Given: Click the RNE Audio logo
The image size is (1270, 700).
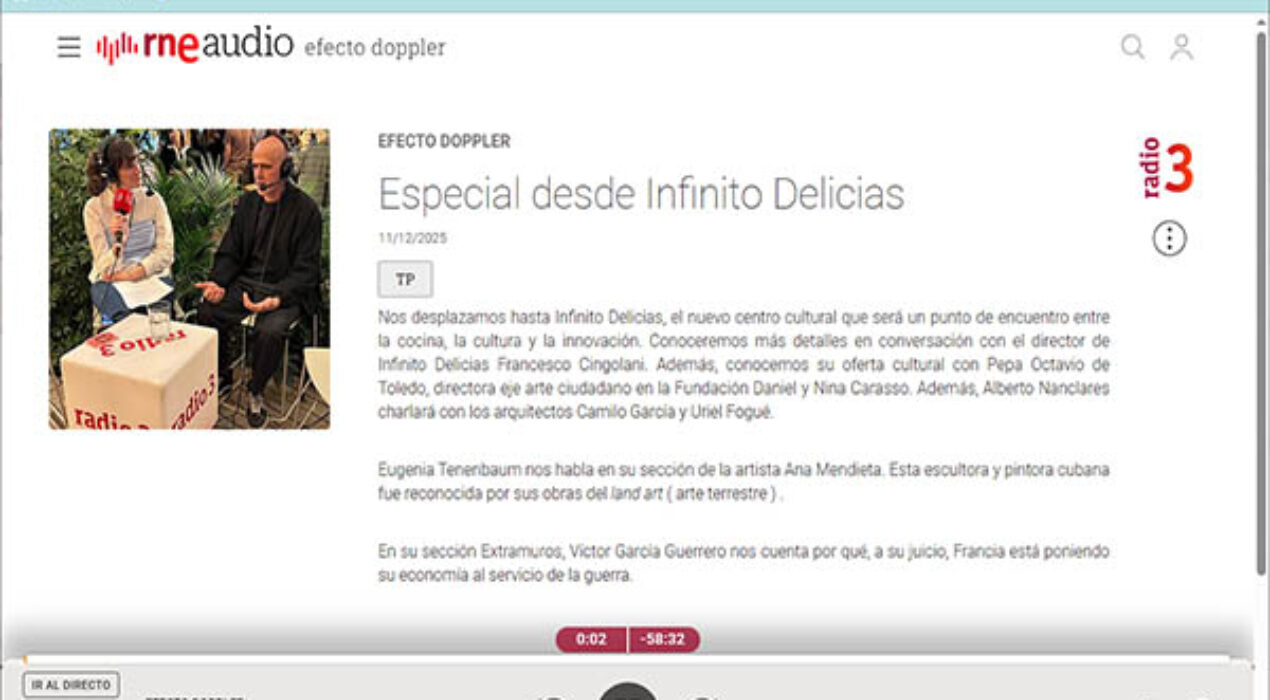Looking at the screenshot, I should point(195,46).
